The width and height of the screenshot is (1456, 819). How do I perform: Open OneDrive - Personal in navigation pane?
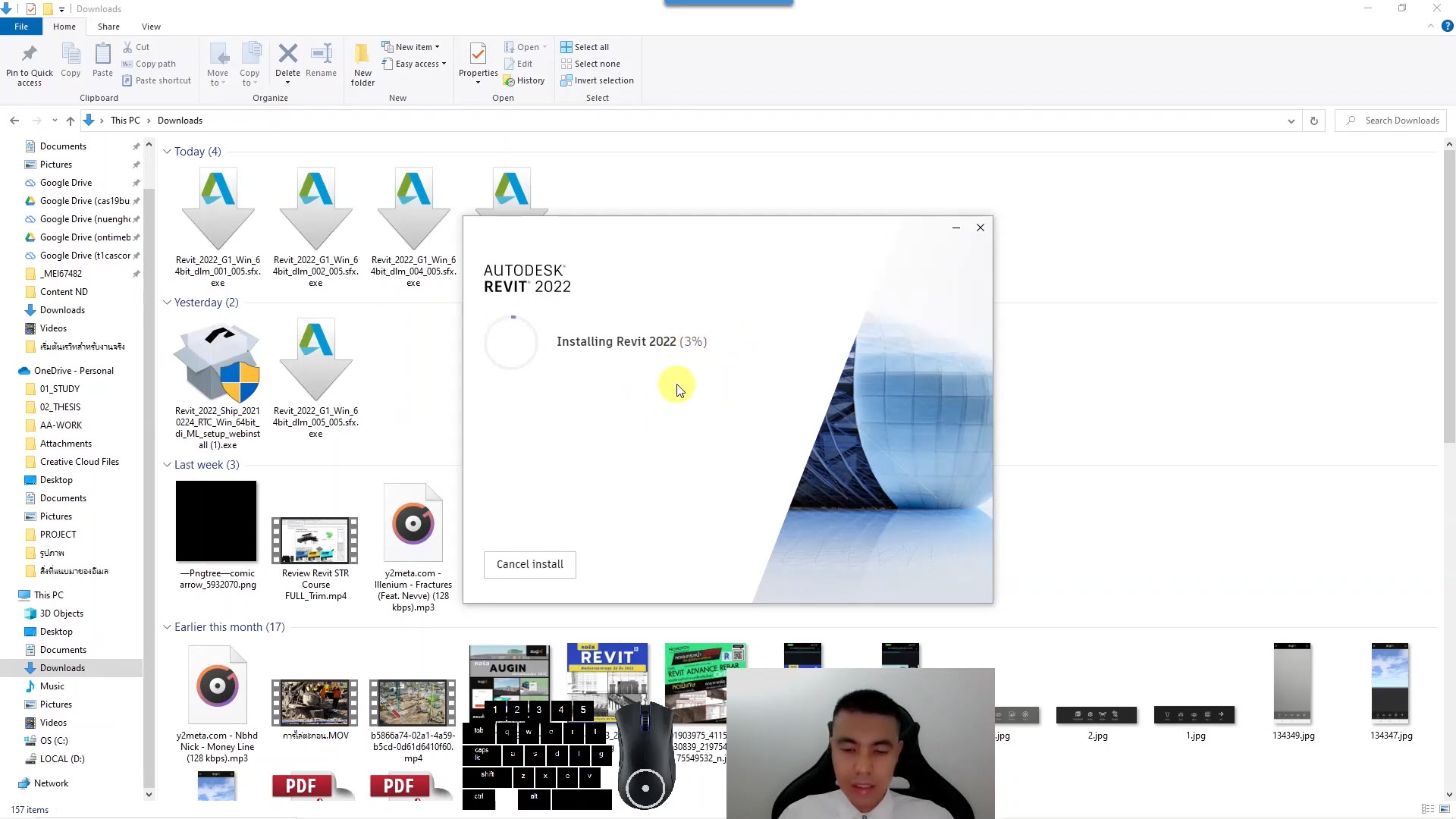[74, 371]
